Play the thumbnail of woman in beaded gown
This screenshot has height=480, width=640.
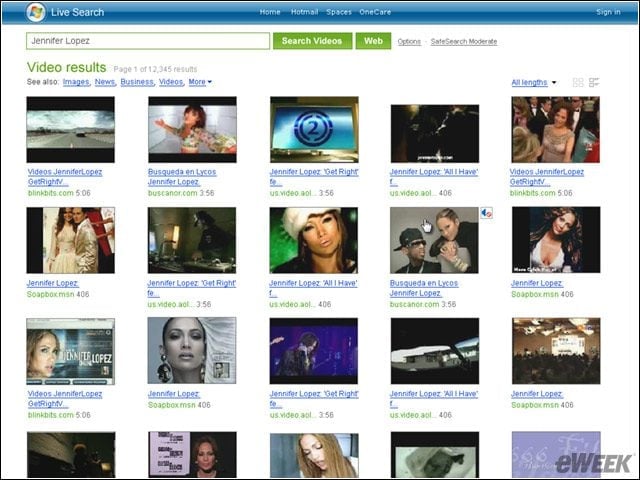(x=556, y=129)
